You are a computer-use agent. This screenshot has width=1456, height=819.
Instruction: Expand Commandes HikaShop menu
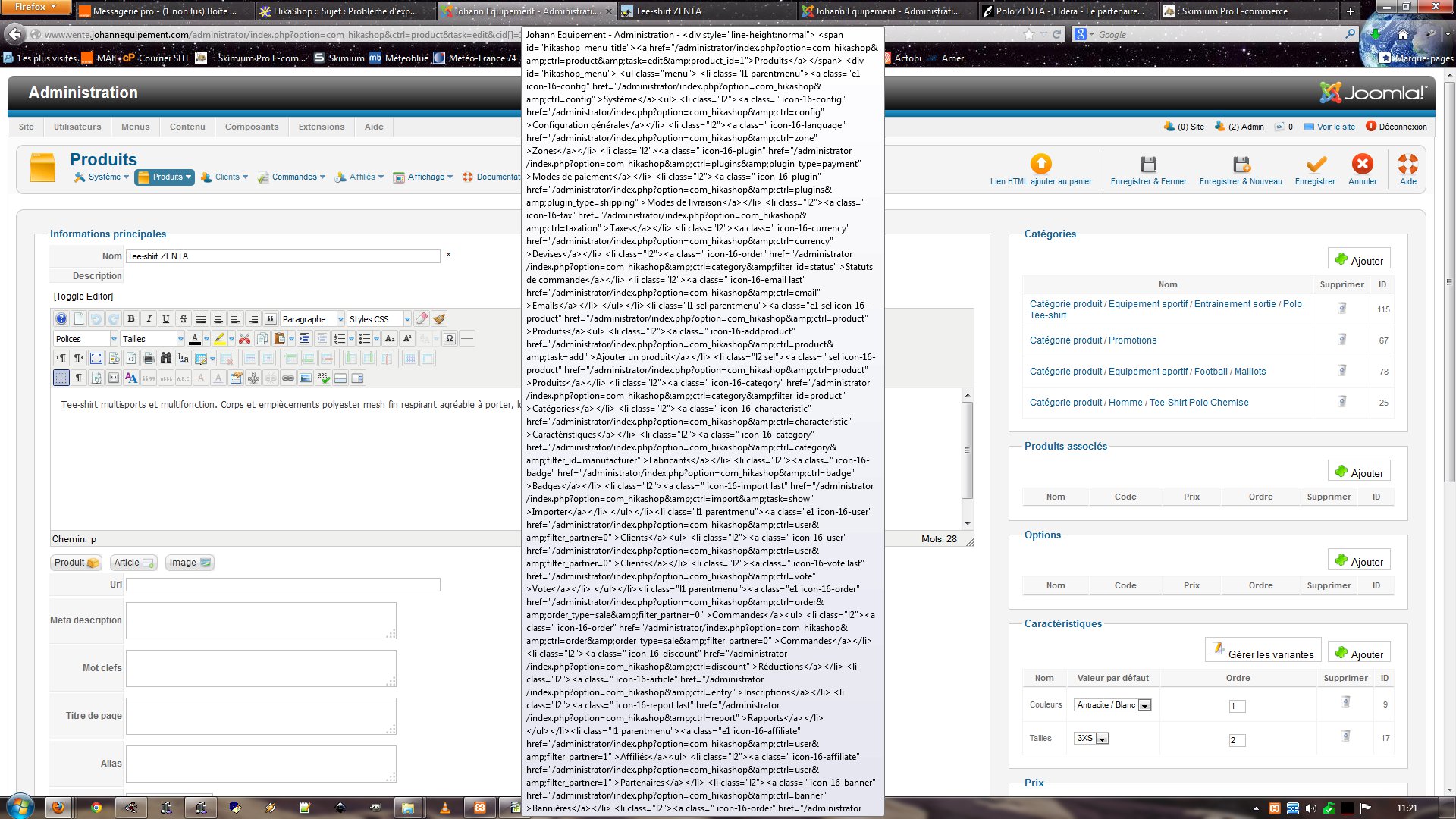coord(292,177)
